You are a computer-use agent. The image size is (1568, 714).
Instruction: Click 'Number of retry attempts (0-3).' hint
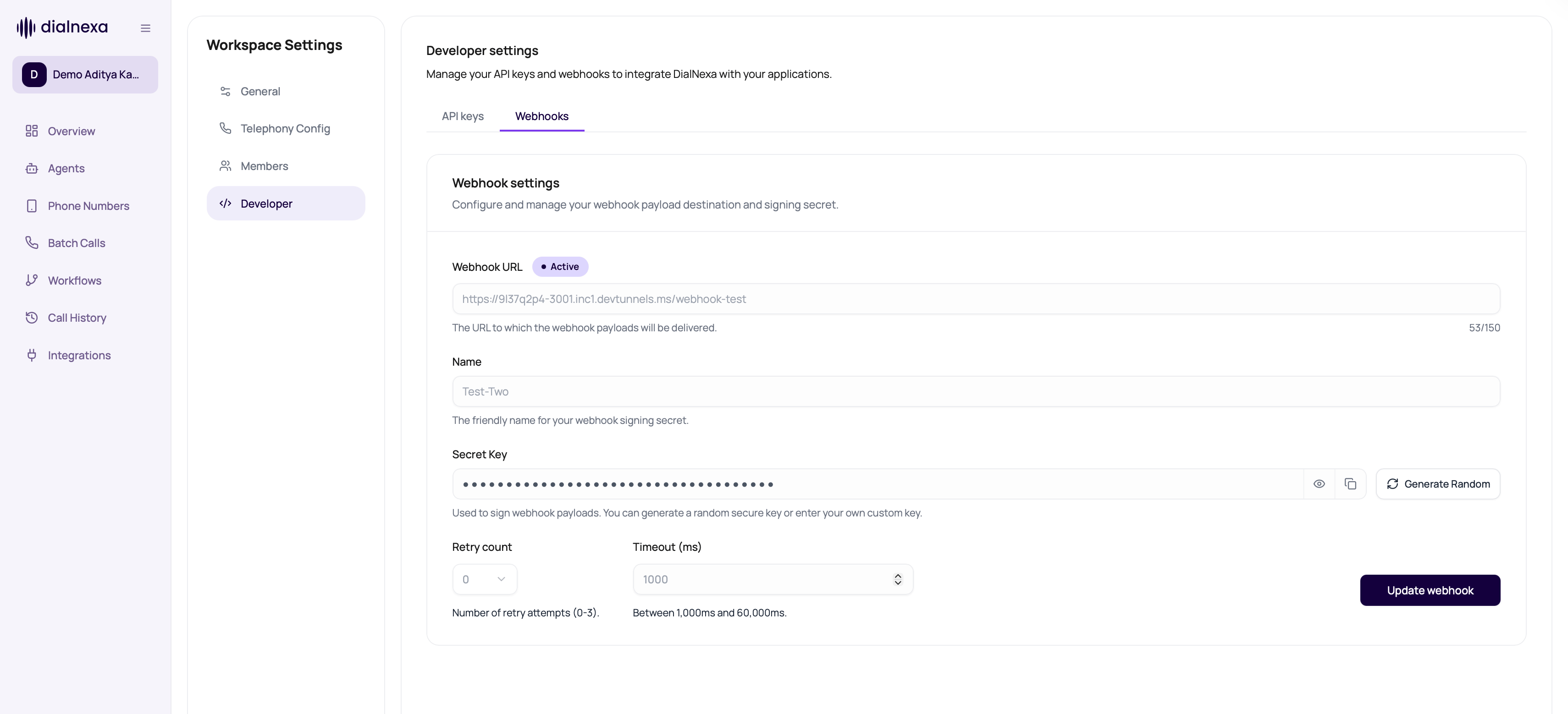point(526,612)
